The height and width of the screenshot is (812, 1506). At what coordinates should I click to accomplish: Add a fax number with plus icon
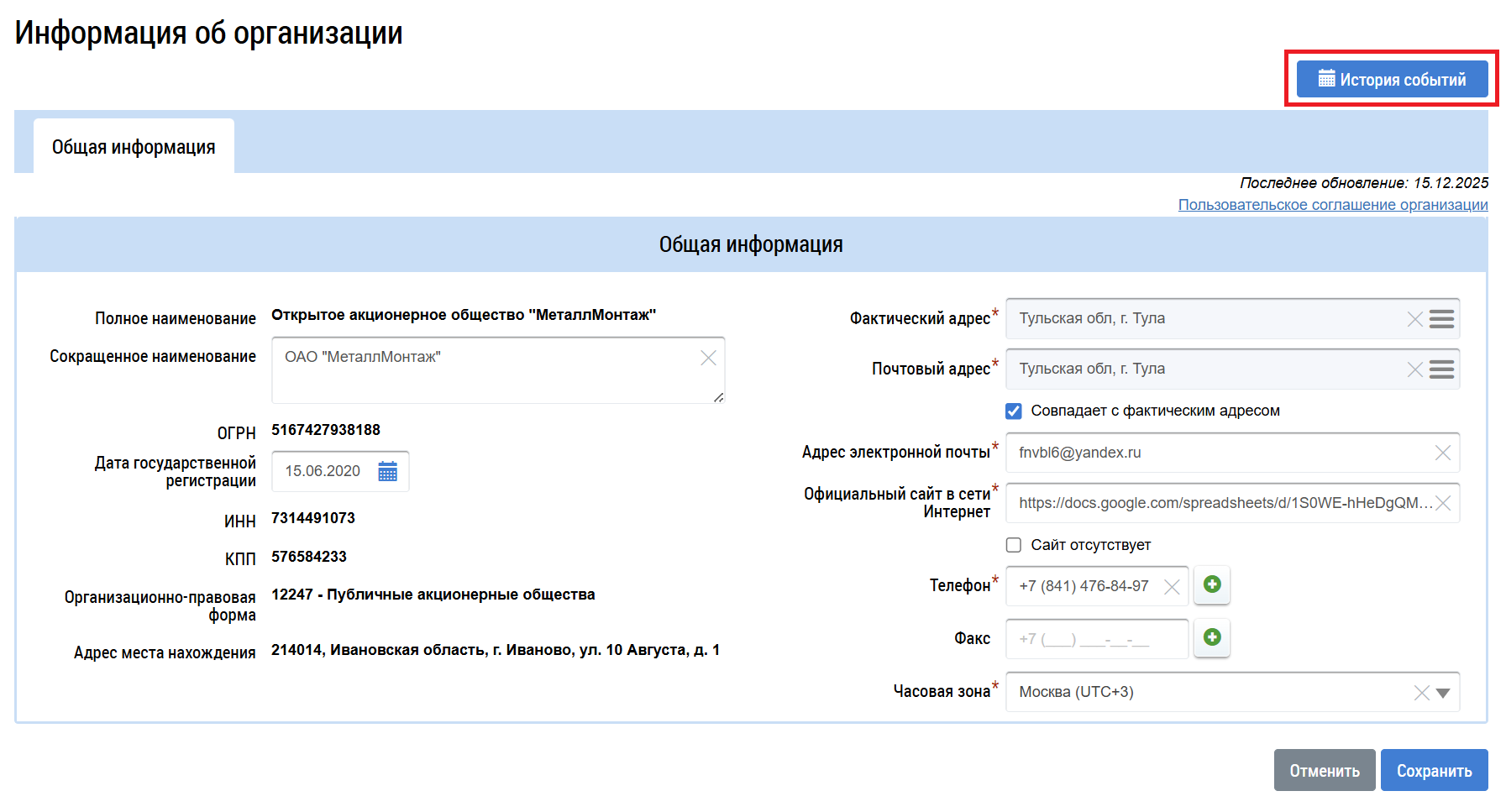[x=1211, y=637]
